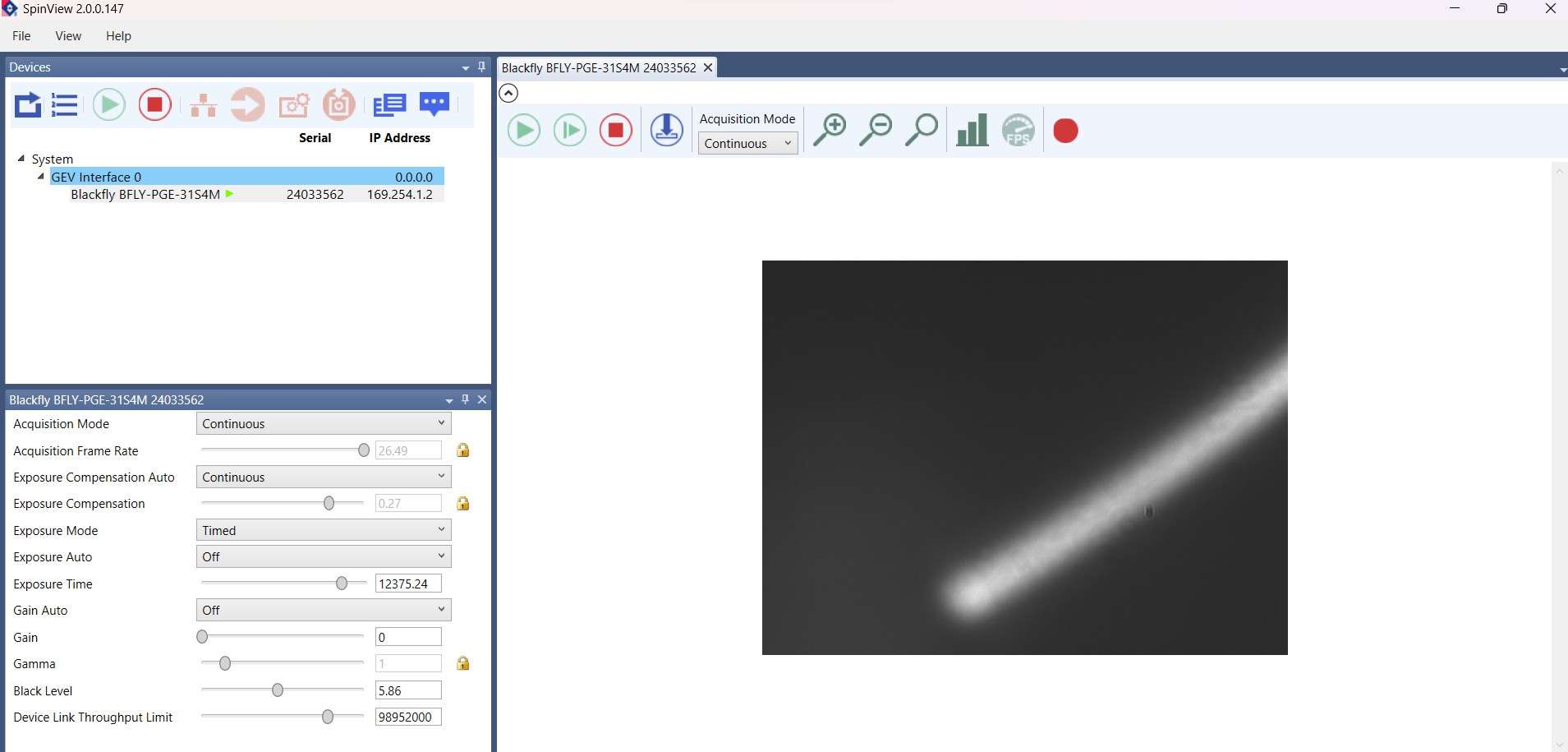Toggle the Exposure Compensation lock
The image size is (1568, 752).
tap(463, 504)
